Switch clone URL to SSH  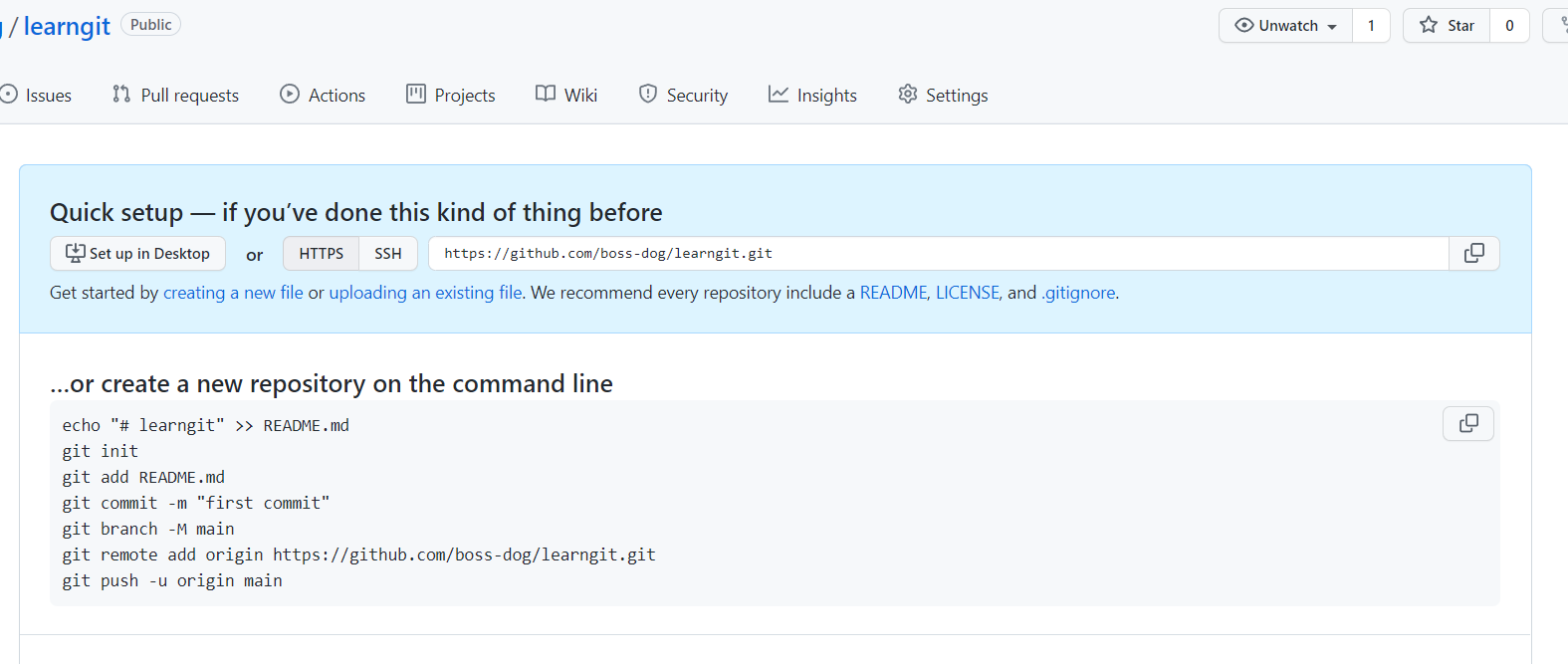pos(388,254)
